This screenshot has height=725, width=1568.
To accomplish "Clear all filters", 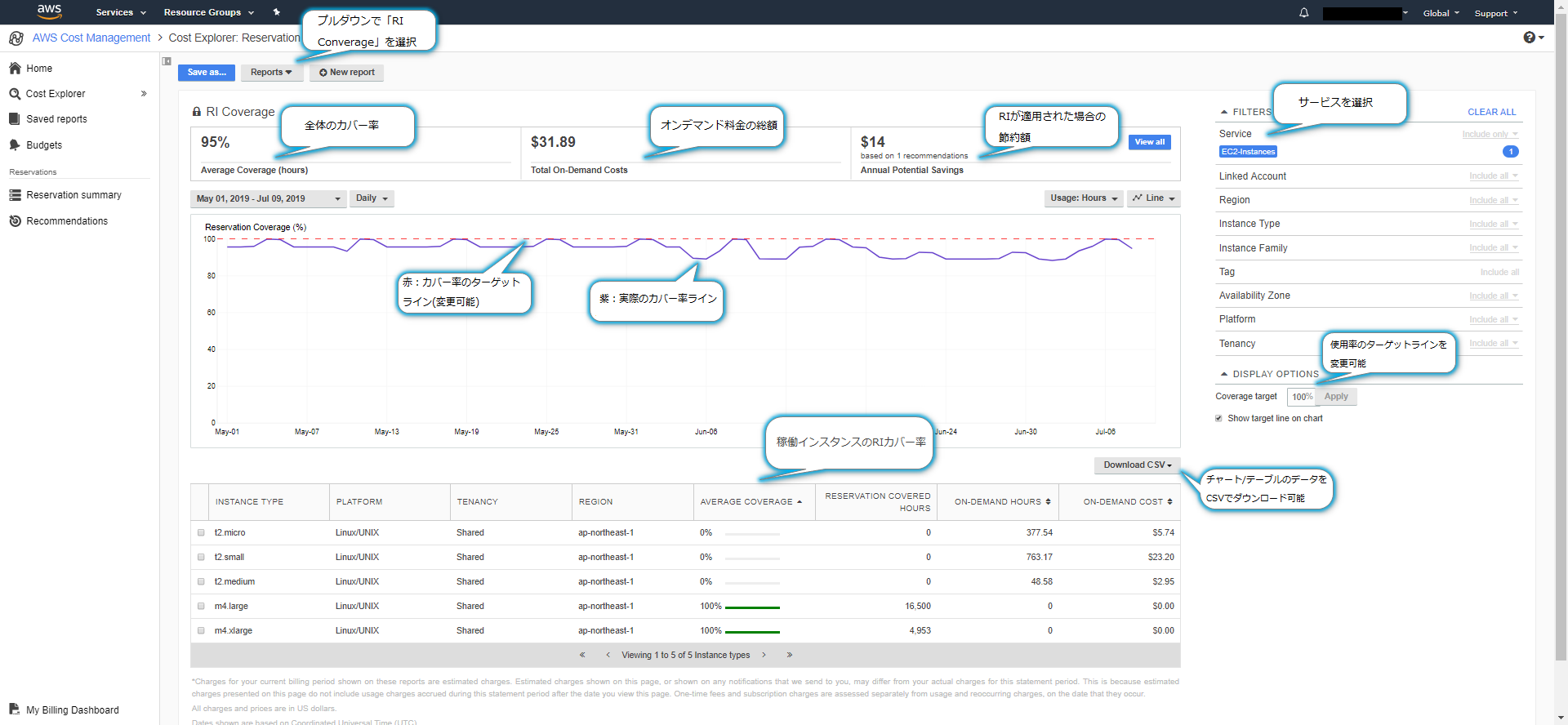I will (x=1491, y=112).
